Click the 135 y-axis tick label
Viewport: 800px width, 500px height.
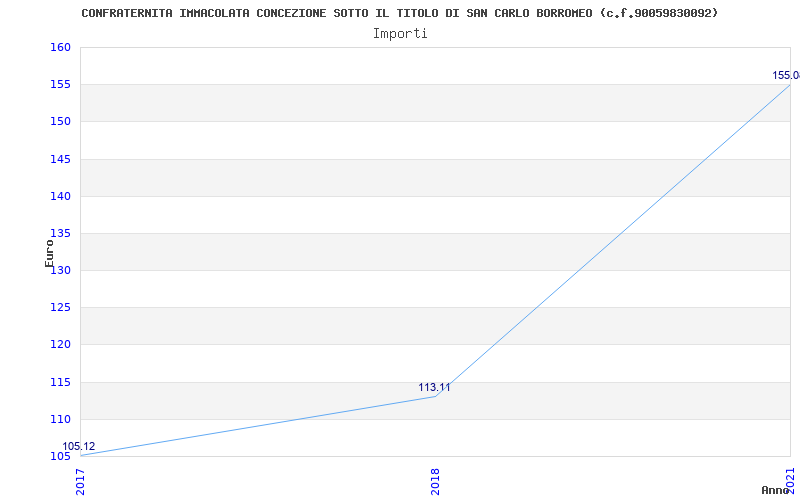click(x=60, y=233)
